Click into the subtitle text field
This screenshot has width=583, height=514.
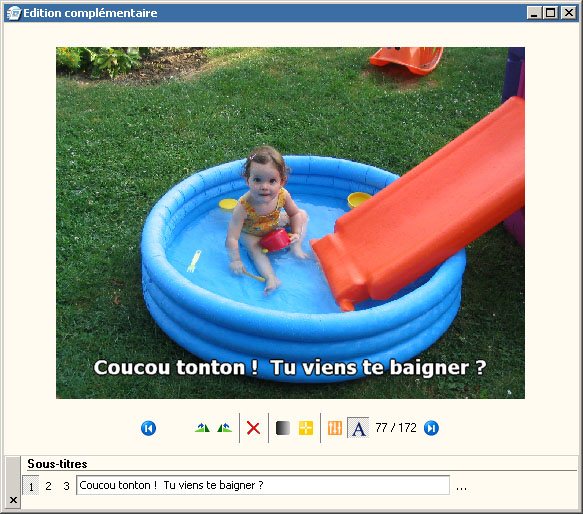263,485
